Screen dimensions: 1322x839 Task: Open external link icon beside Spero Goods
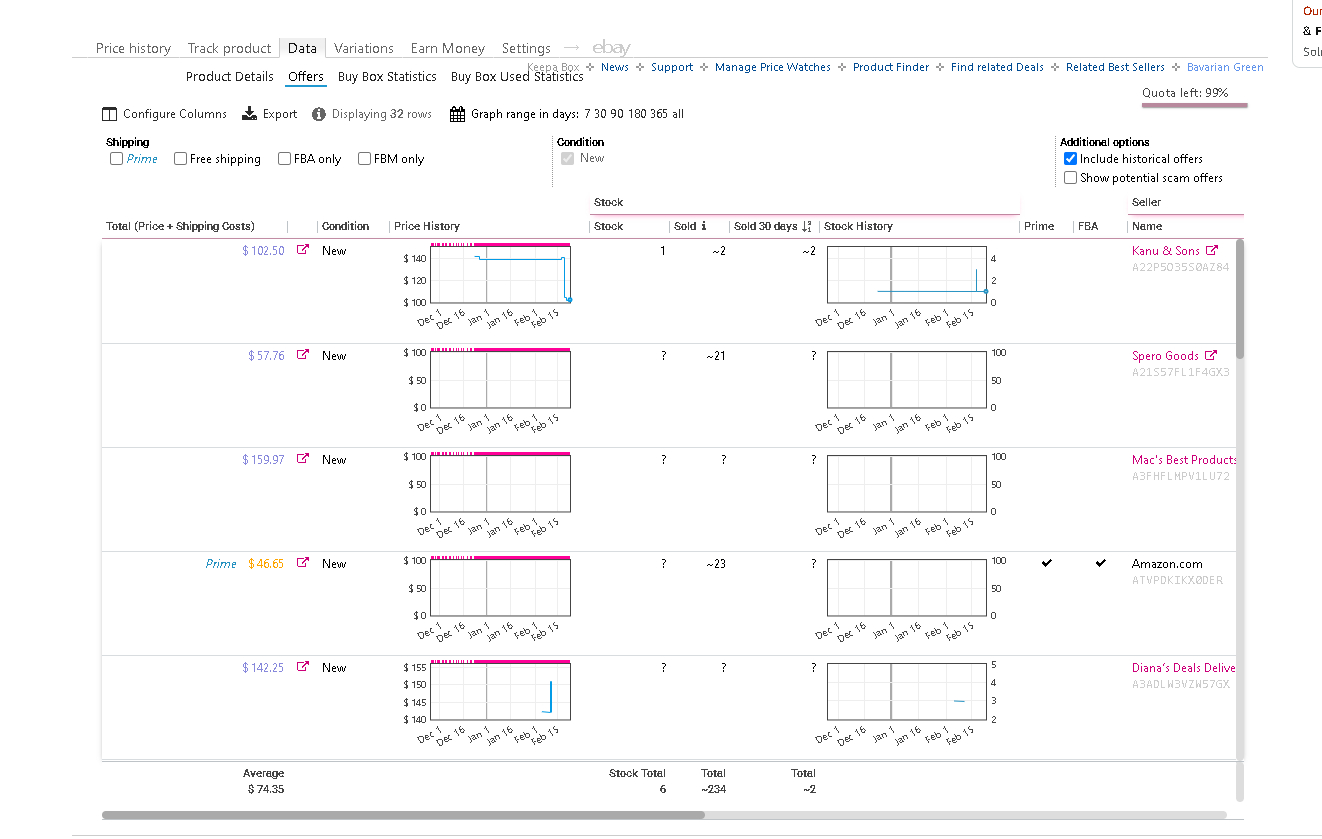pyautogui.click(x=1211, y=355)
